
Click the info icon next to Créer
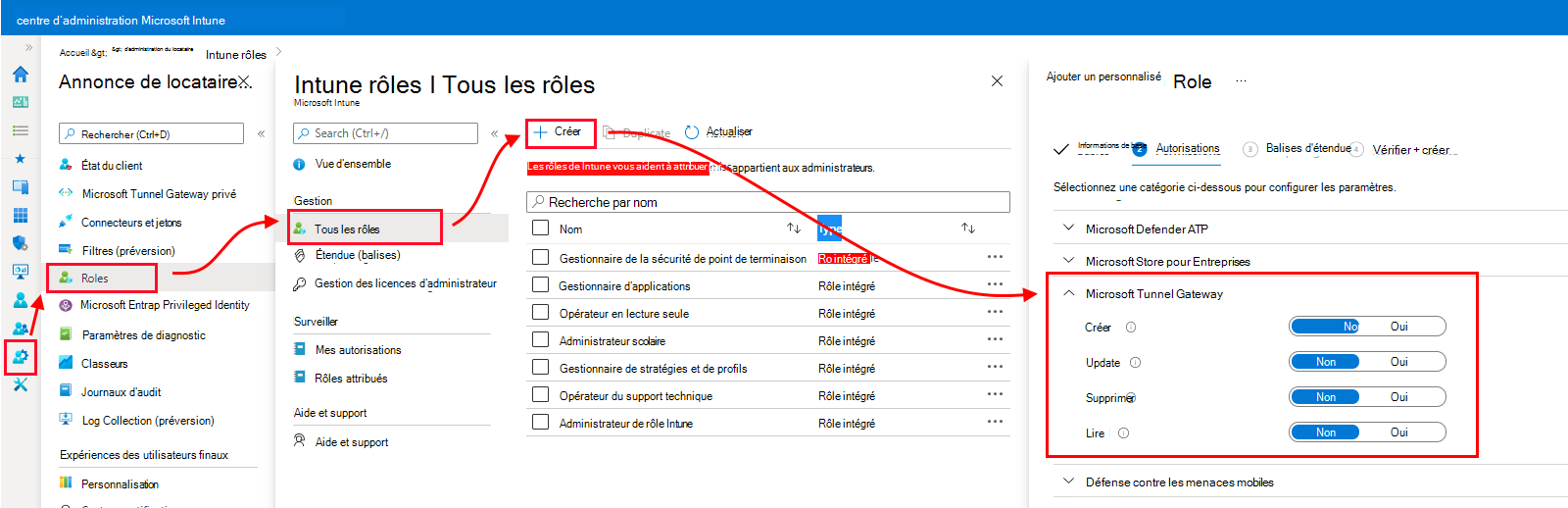(1130, 328)
